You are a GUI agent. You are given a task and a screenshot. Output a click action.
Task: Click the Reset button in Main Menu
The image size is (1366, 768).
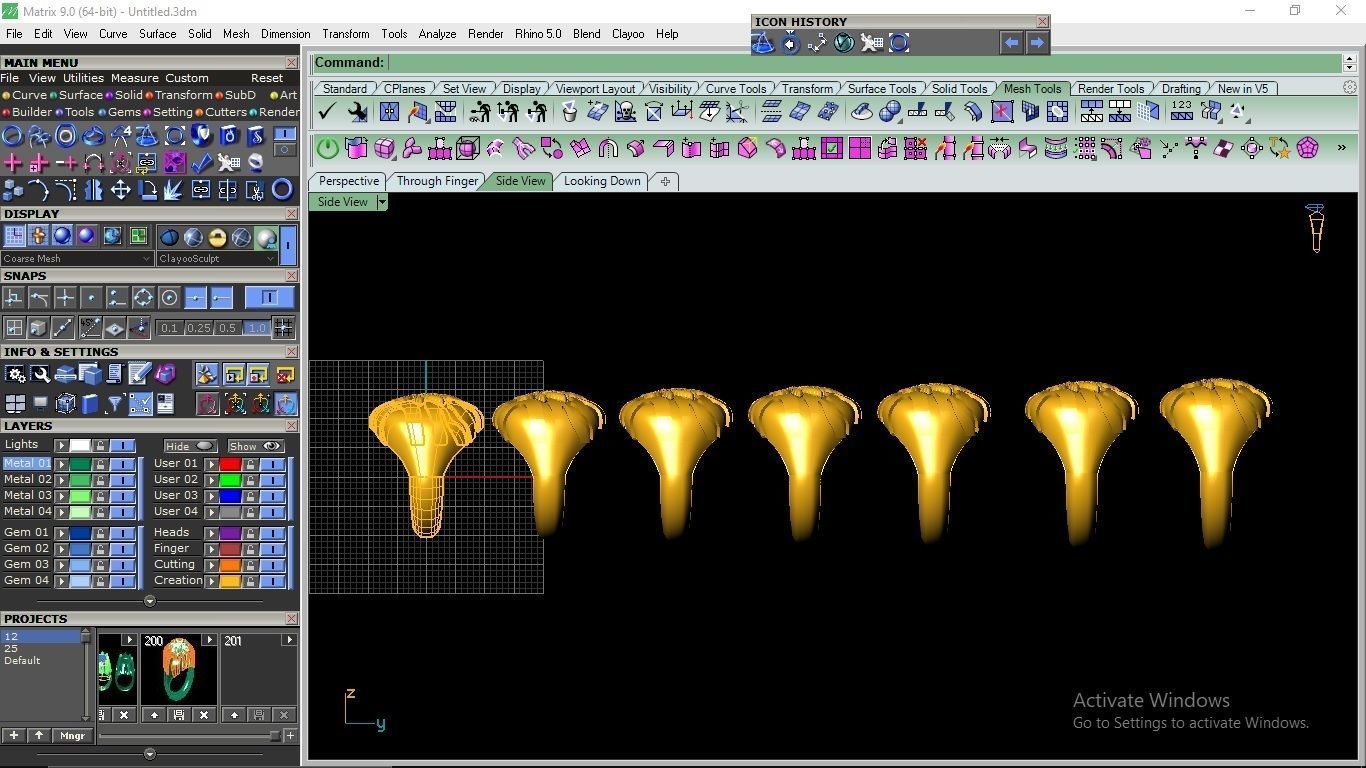tap(267, 78)
